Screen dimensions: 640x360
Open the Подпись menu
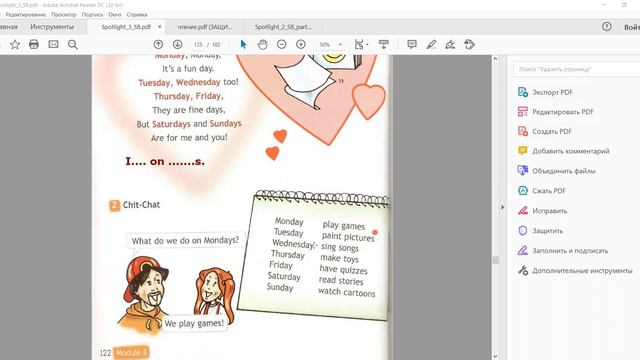click(x=92, y=14)
